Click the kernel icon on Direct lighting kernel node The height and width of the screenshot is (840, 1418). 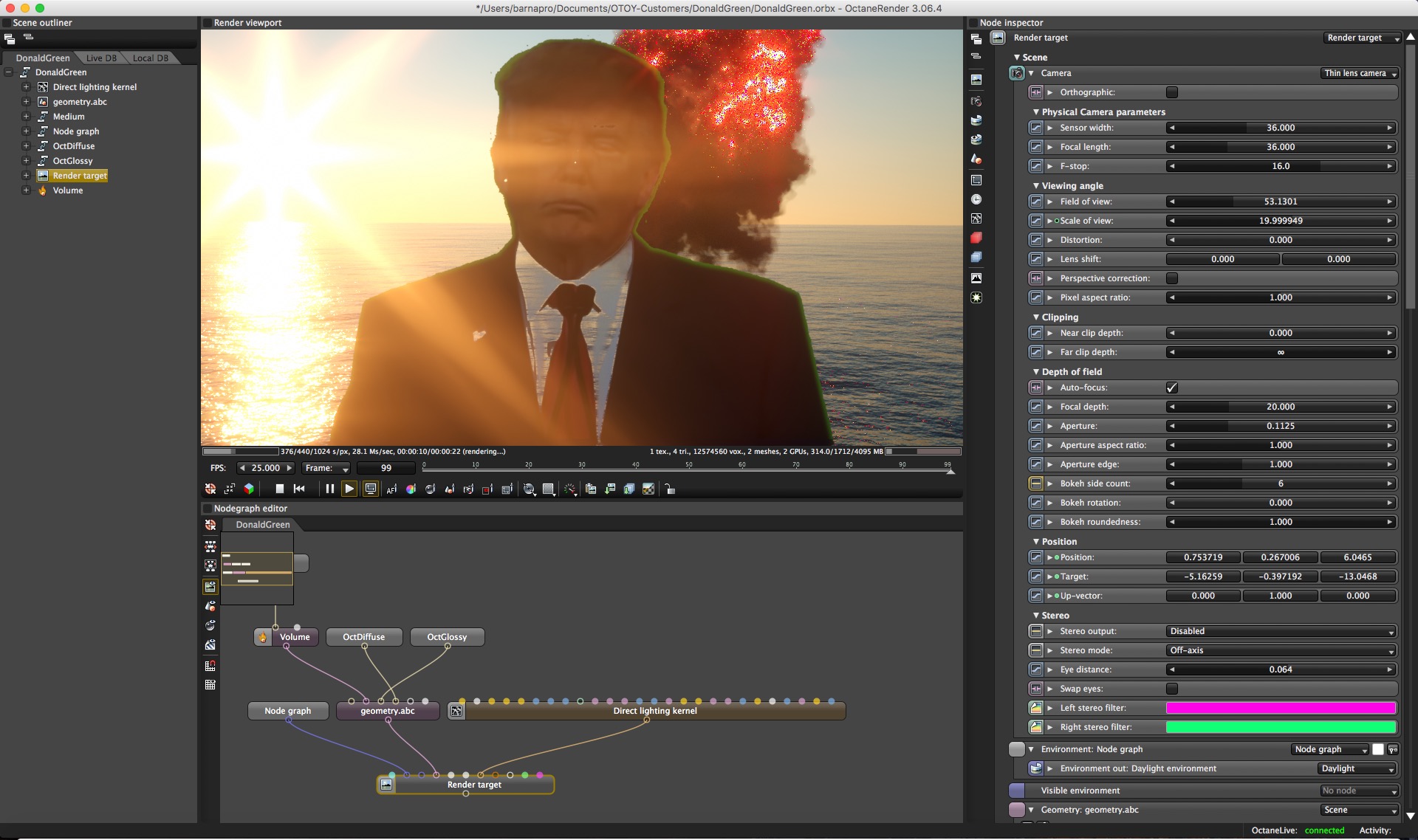pyautogui.click(x=456, y=711)
